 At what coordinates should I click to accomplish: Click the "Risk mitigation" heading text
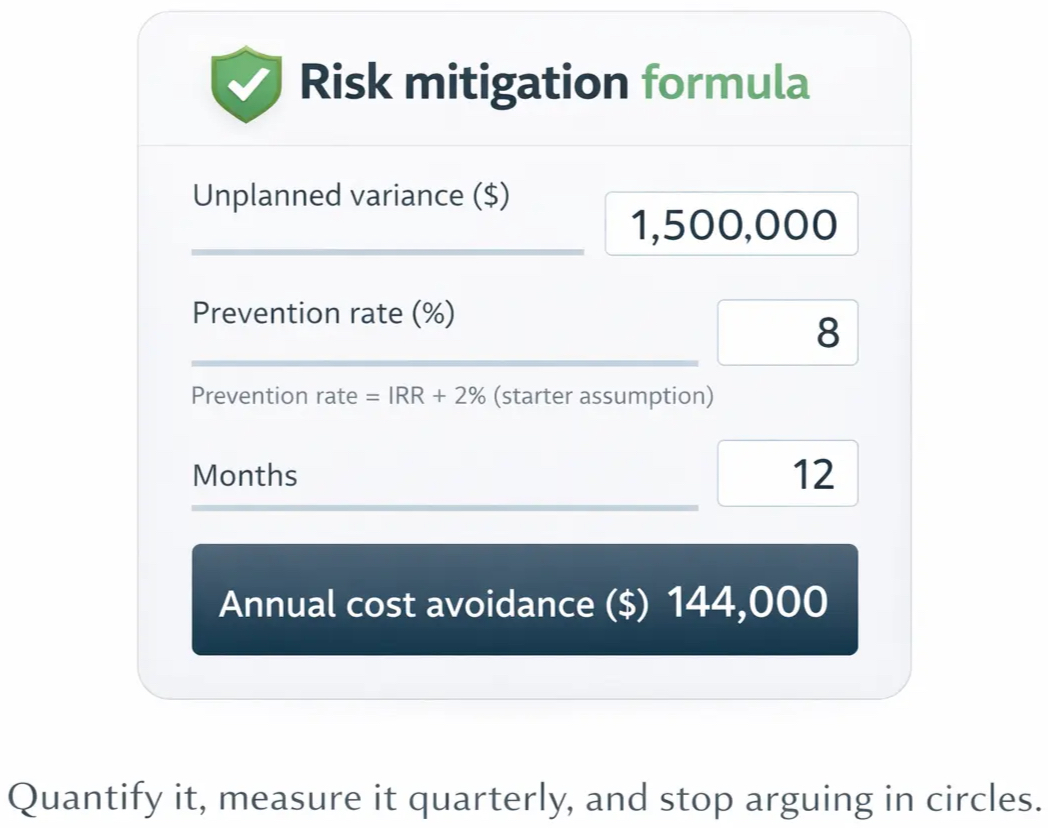click(463, 82)
